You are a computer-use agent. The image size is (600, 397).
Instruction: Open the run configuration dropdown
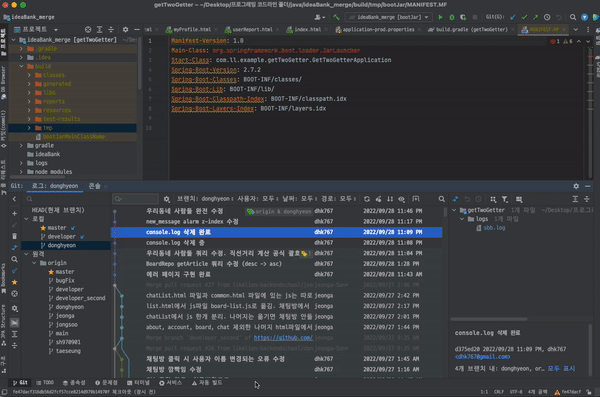[389, 17]
